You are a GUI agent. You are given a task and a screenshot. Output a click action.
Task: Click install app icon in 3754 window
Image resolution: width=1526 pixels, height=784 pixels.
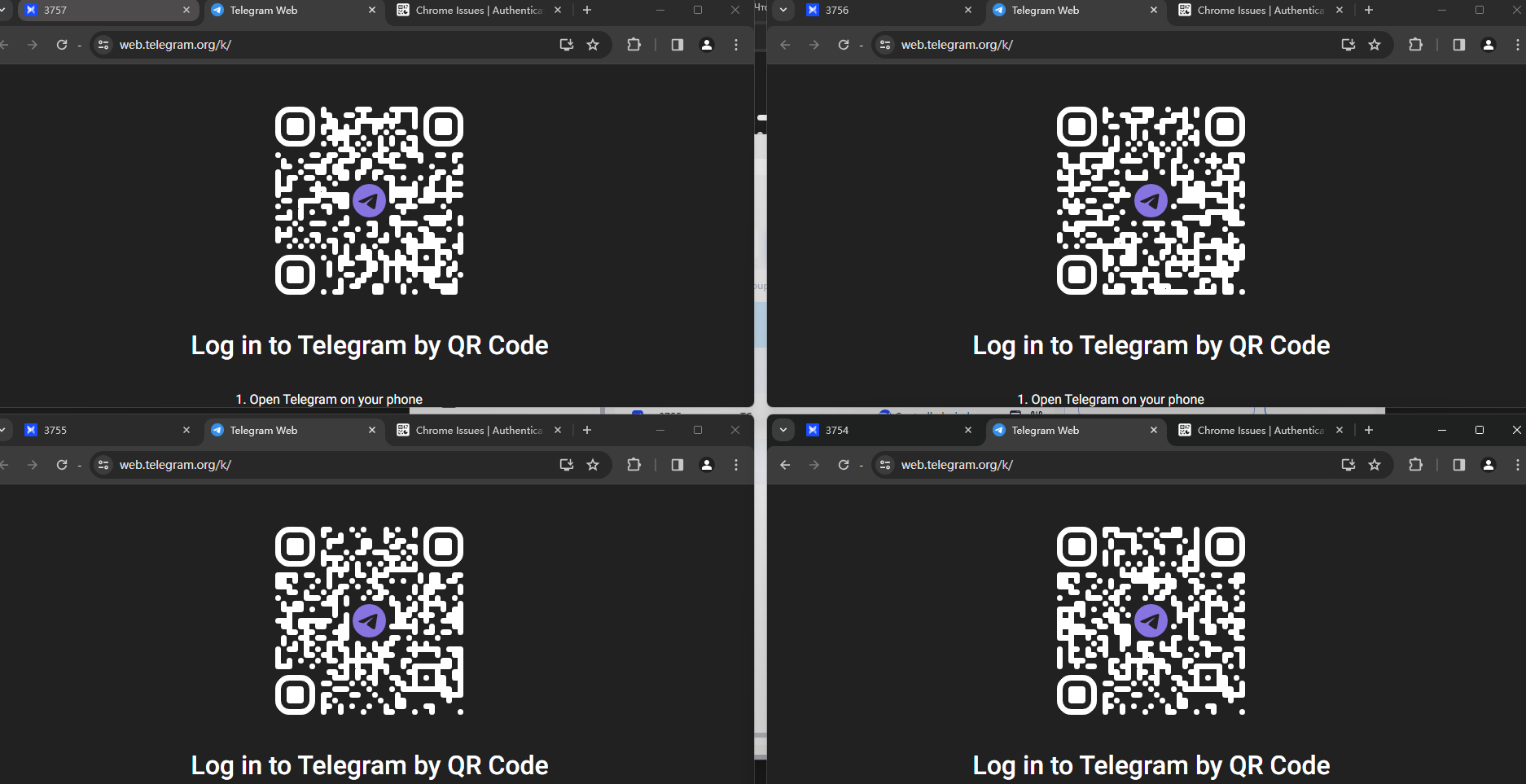point(1348,465)
